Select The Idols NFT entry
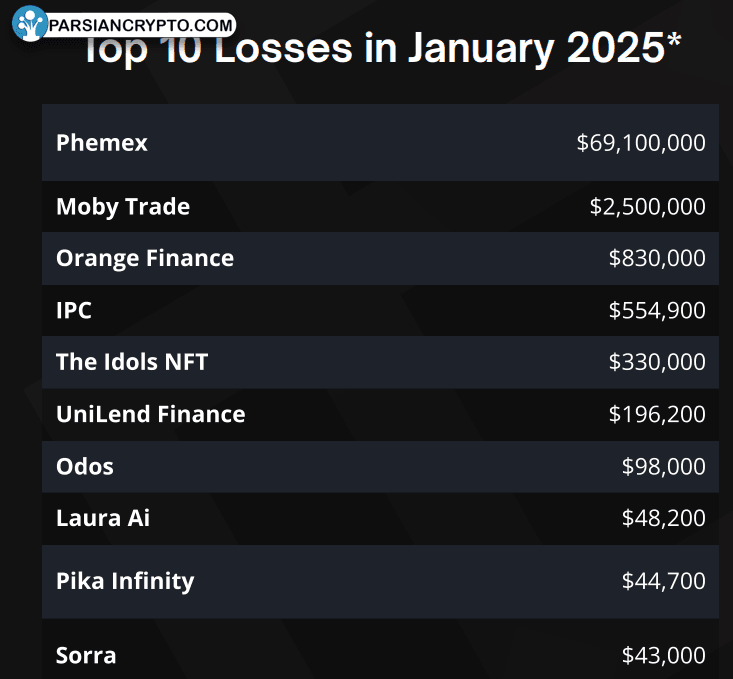 tap(132, 362)
